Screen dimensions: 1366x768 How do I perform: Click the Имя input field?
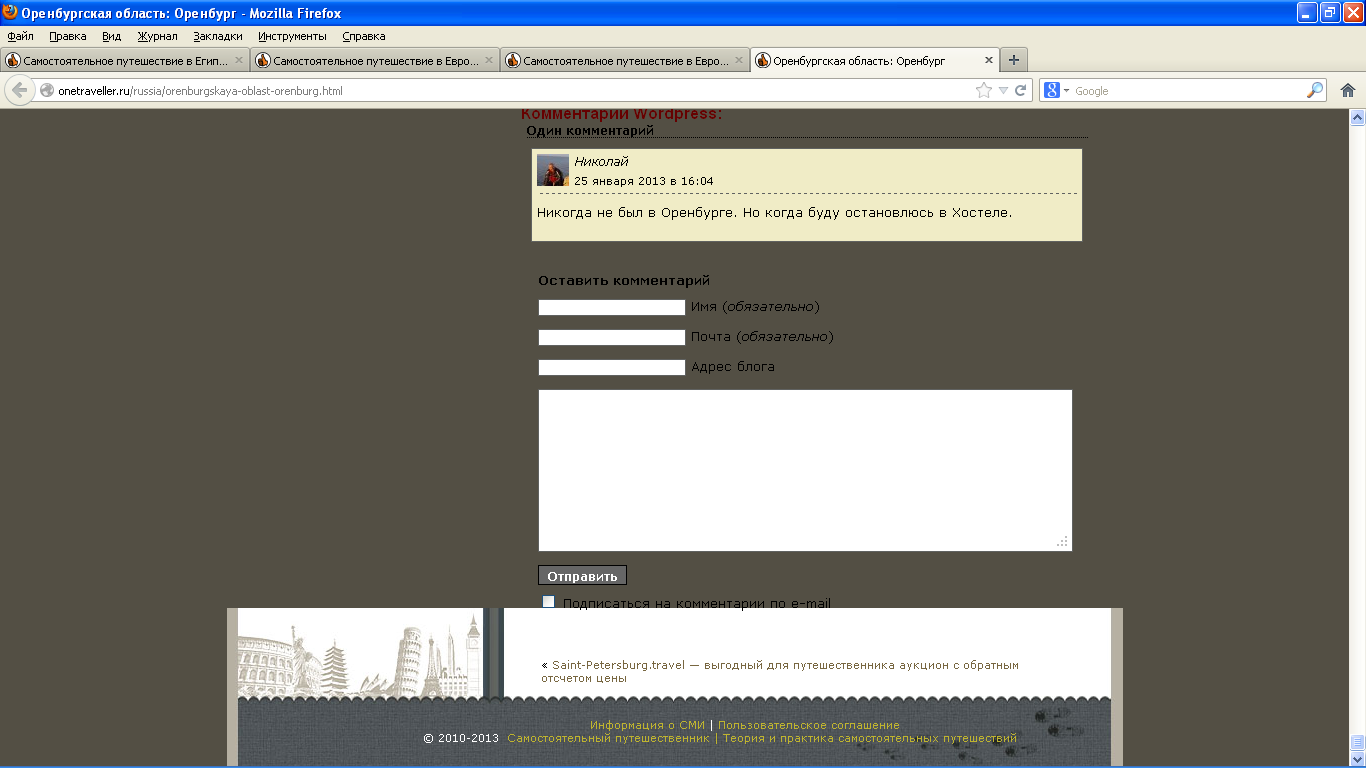click(611, 307)
